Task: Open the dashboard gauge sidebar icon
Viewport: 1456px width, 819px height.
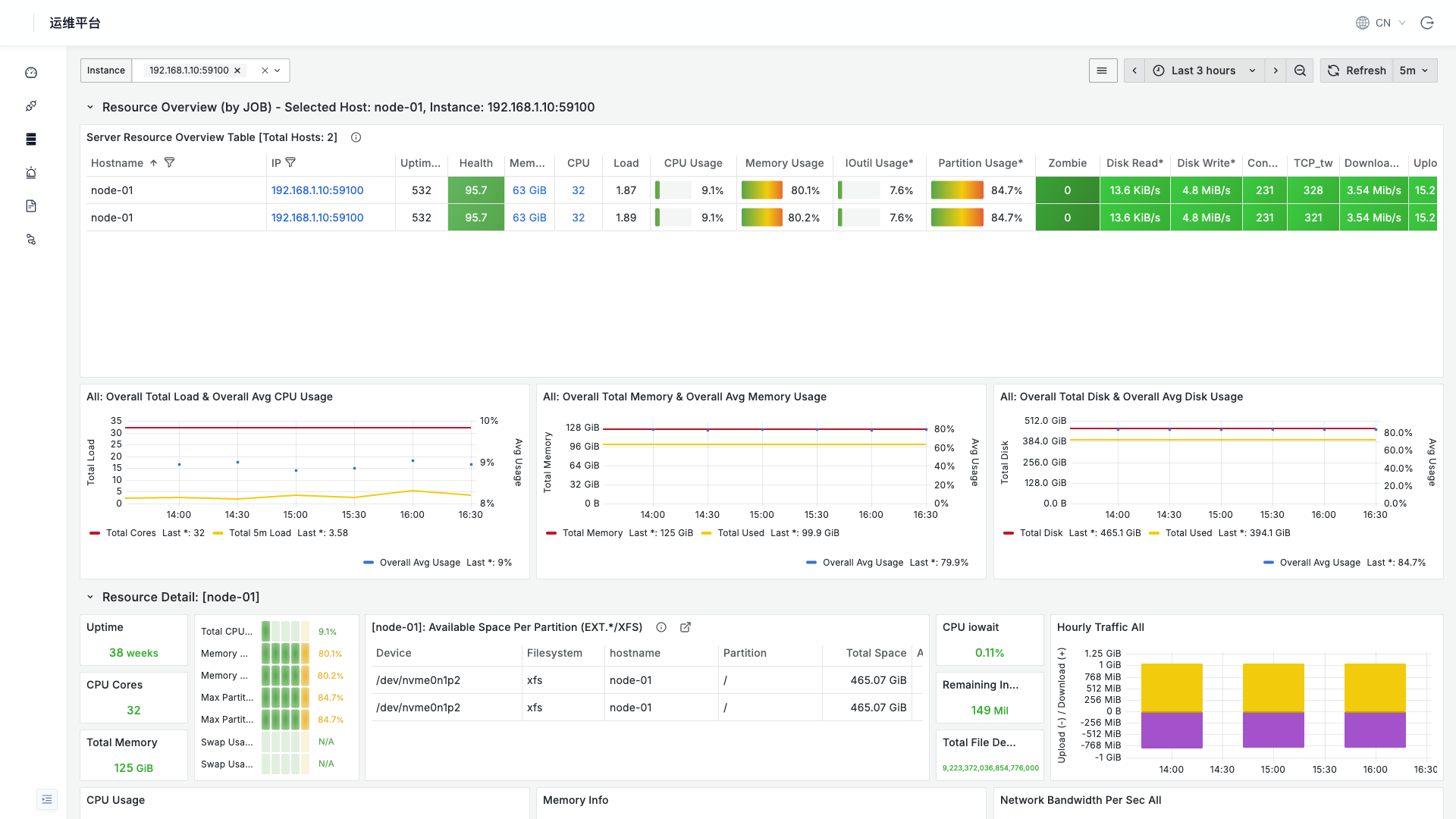Action: [31, 73]
